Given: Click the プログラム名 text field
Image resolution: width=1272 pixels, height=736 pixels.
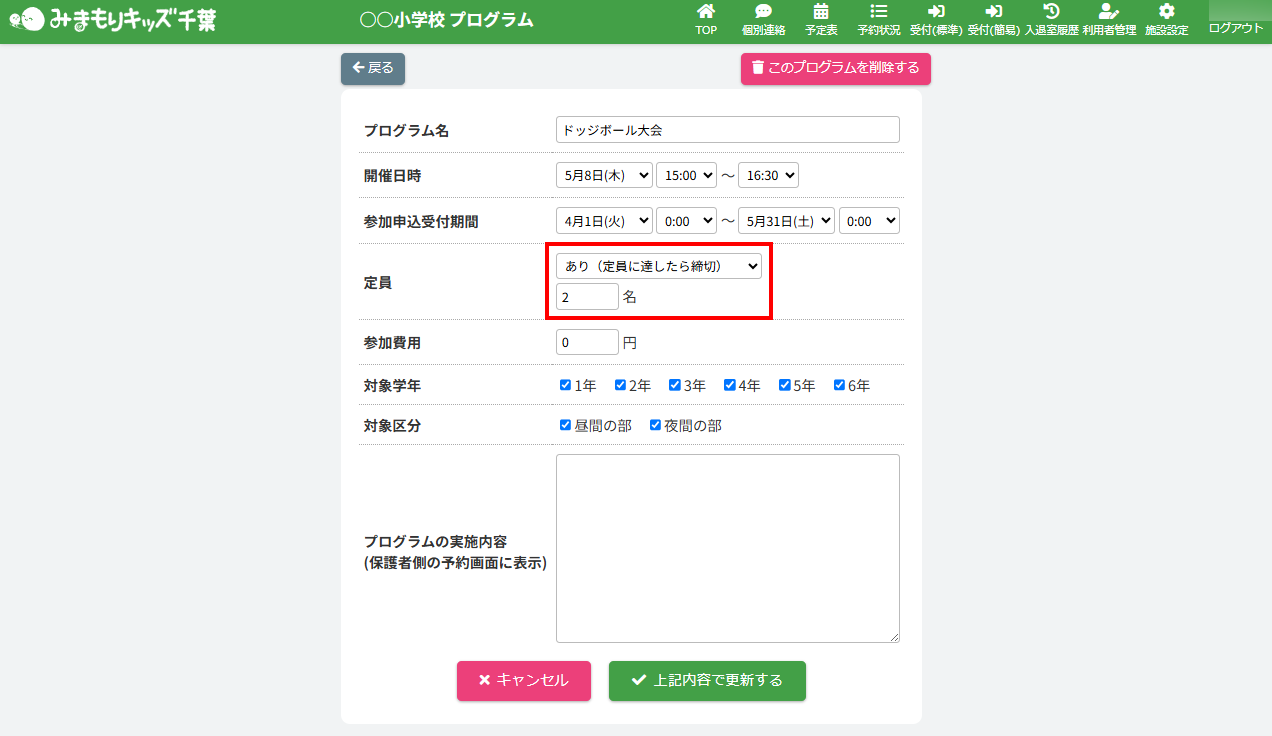Looking at the screenshot, I should coord(727,130).
